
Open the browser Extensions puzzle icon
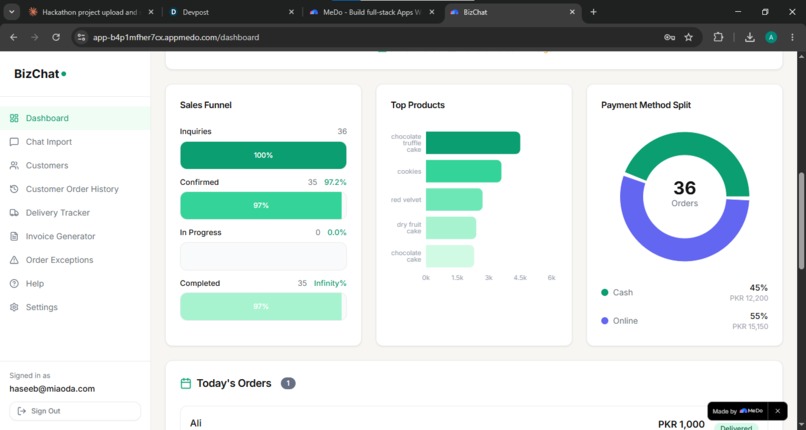[x=718, y=37]
